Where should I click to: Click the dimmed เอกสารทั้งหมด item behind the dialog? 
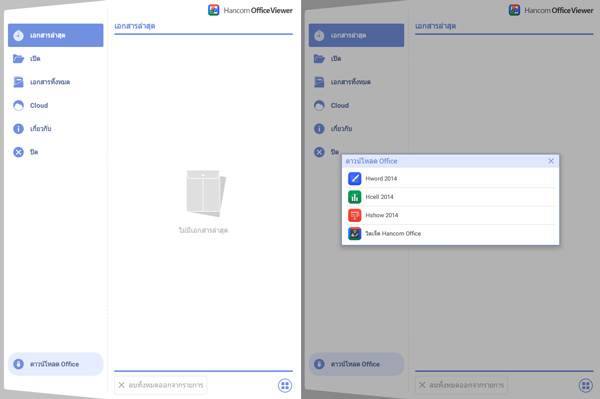point(356,82)
